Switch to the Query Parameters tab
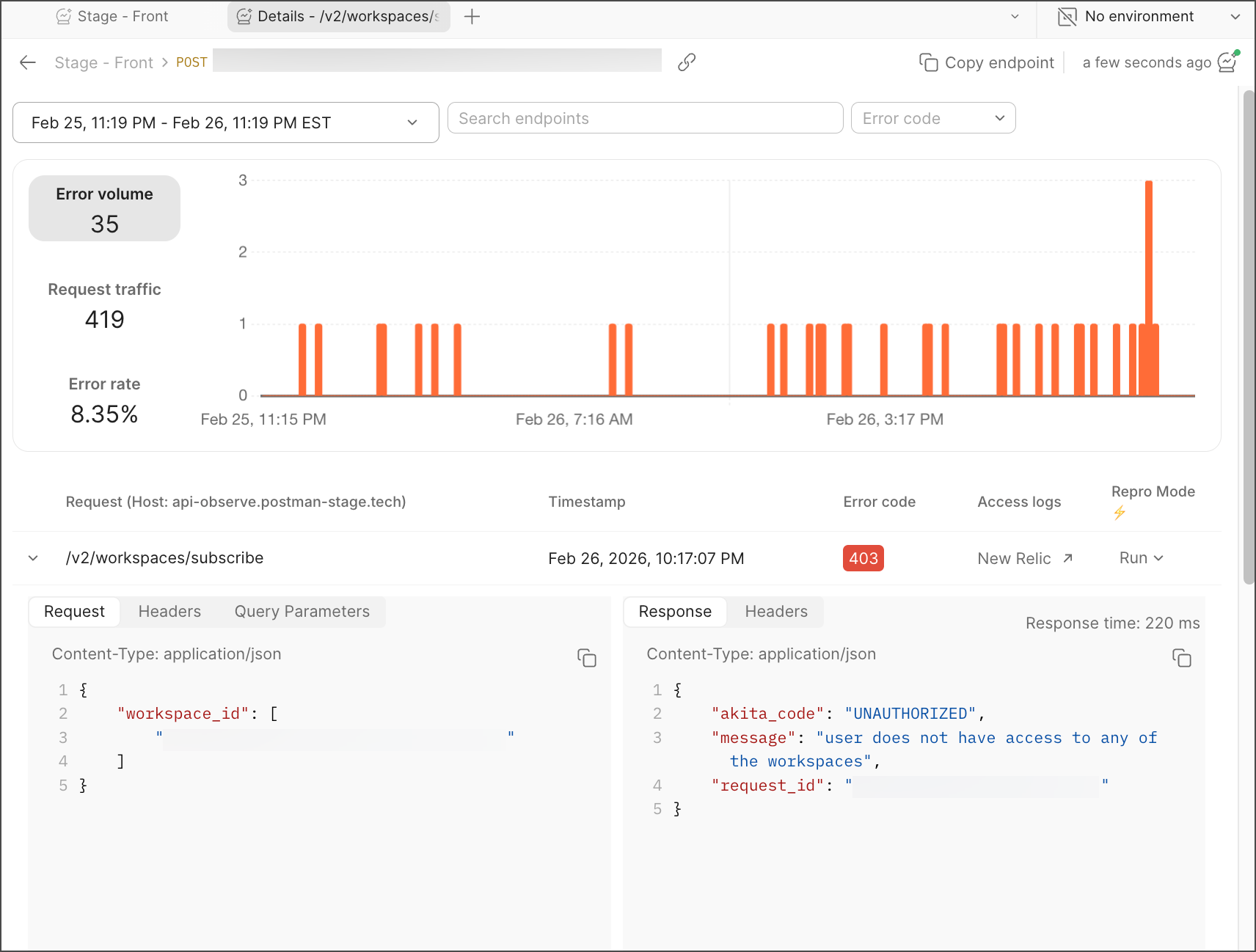1256x952 pixels. [x=302, y=612]
